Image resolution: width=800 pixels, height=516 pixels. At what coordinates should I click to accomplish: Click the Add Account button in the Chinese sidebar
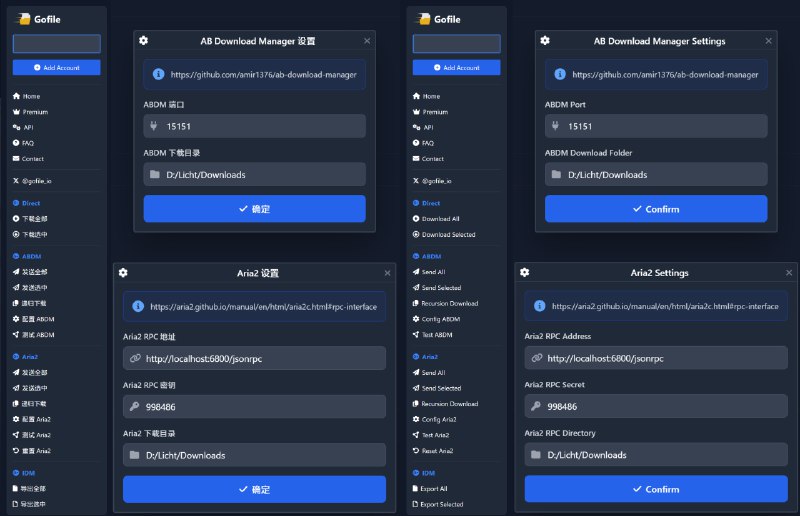[57, 67]
